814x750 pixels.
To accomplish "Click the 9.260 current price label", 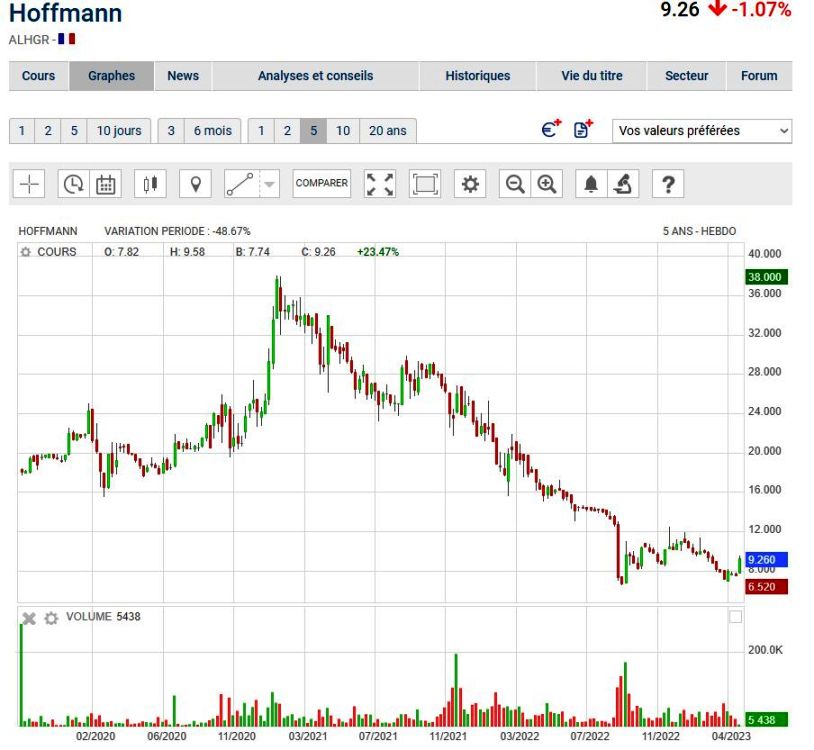I will tap(766, 560).
